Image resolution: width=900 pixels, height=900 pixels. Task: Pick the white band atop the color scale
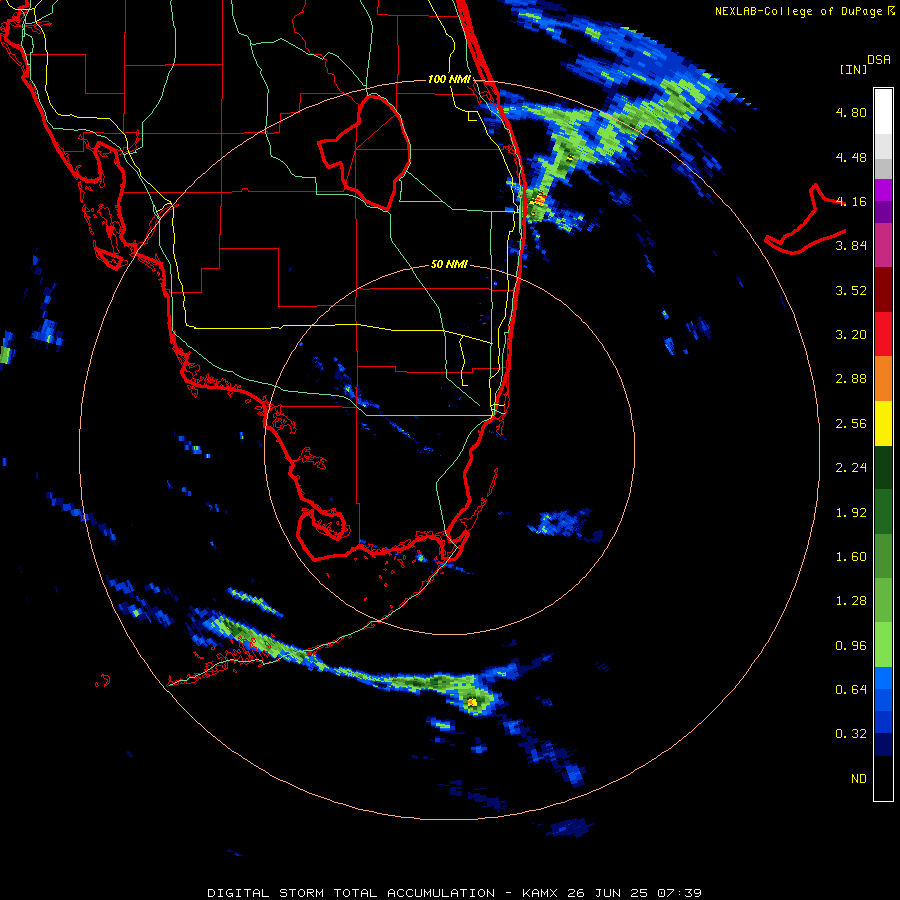tap(883, 111)
